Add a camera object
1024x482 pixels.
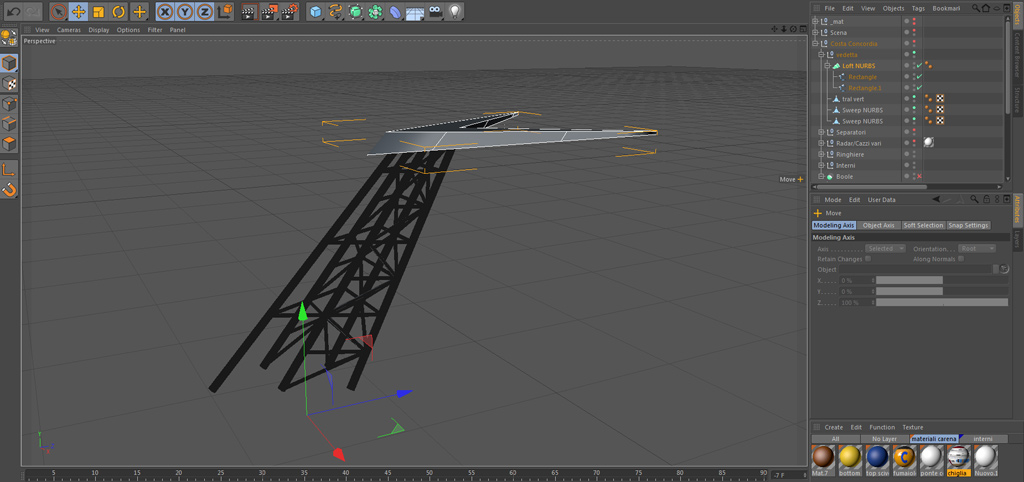pos(436,11)
